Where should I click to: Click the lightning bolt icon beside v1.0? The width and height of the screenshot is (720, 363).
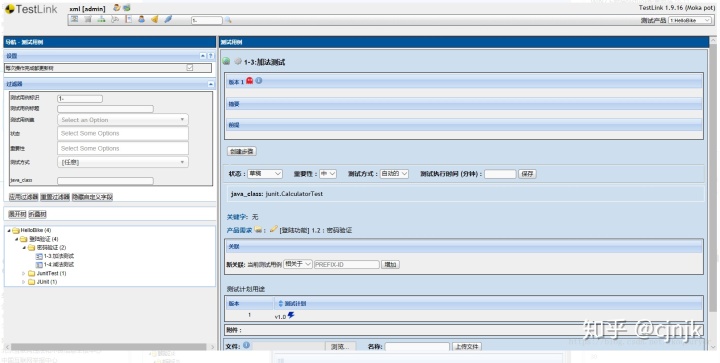click(x=291, y=315)
